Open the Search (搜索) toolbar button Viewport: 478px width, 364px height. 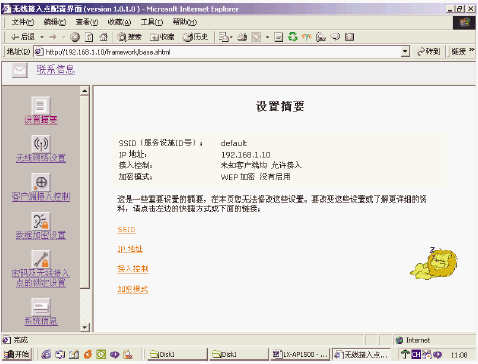(x=129, y=37)
